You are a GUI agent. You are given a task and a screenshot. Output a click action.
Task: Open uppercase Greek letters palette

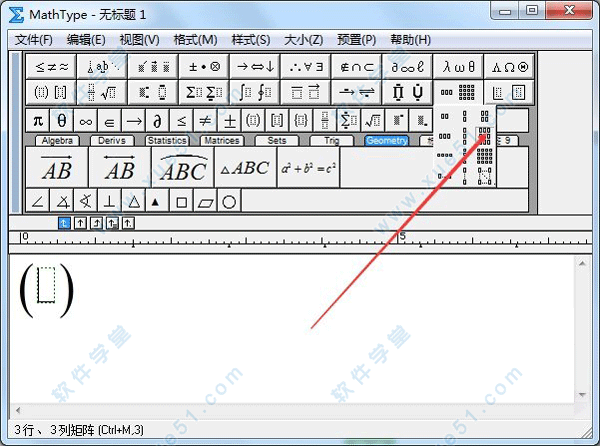pyautogui.click(x=509, y=67)
